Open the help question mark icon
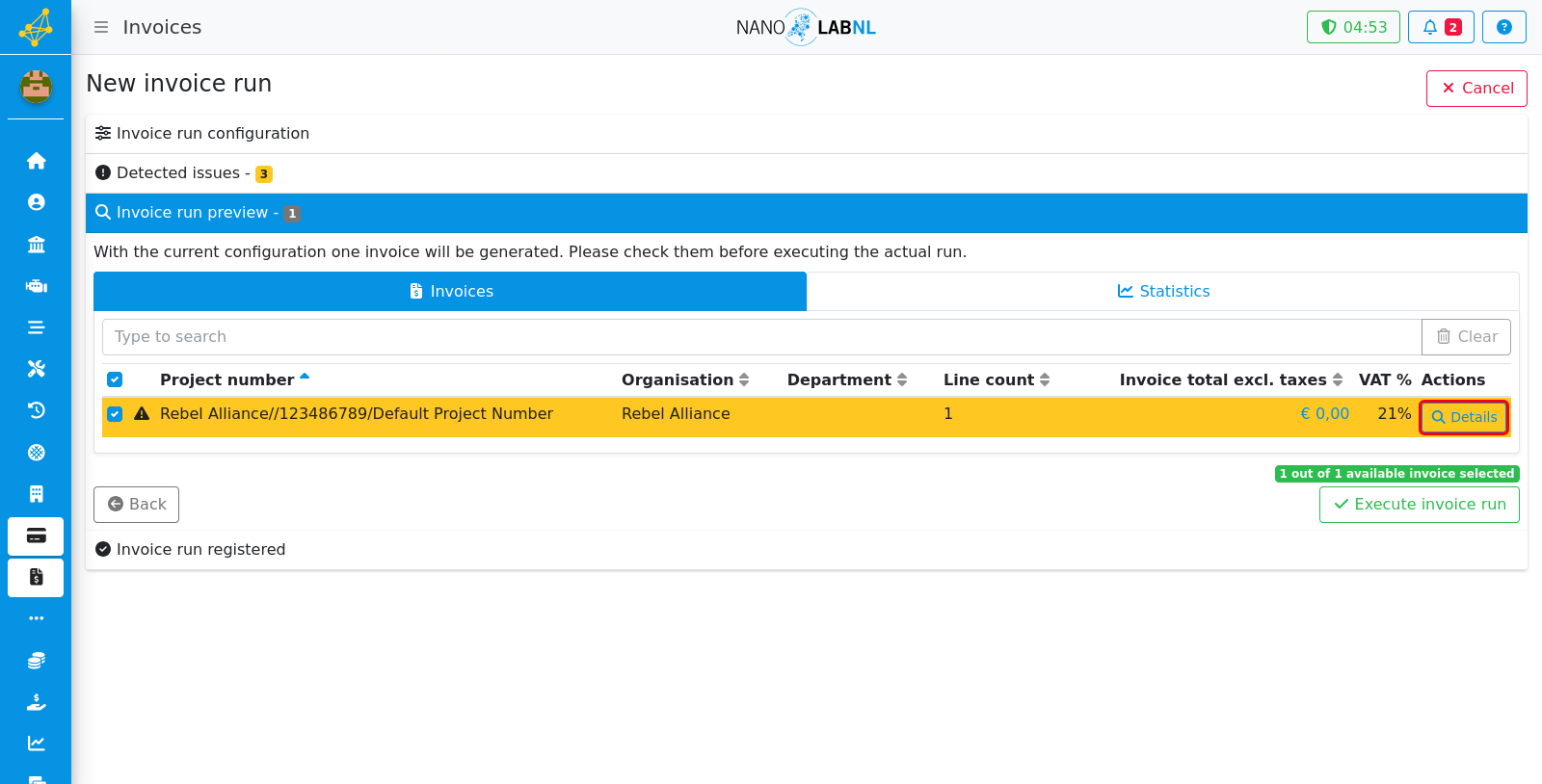This screenshot has height=784, width=1542. click(x=1503, y=27)
